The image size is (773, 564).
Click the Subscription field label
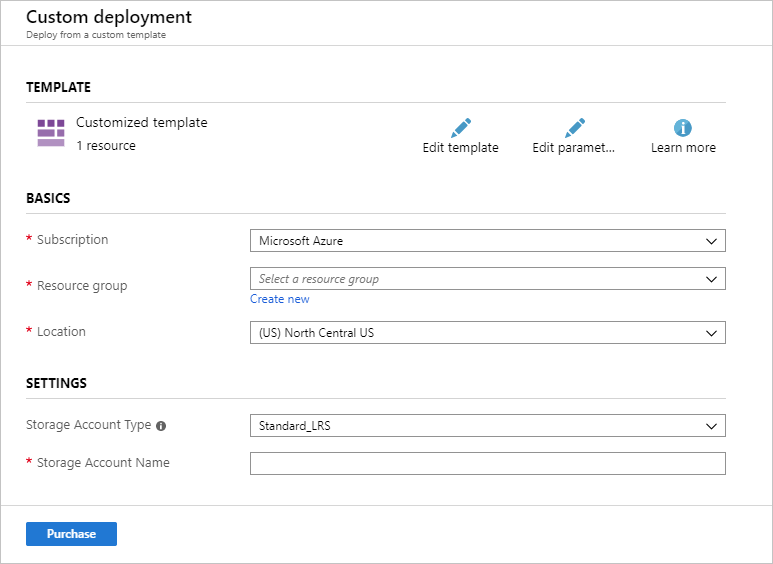(72, 240)
